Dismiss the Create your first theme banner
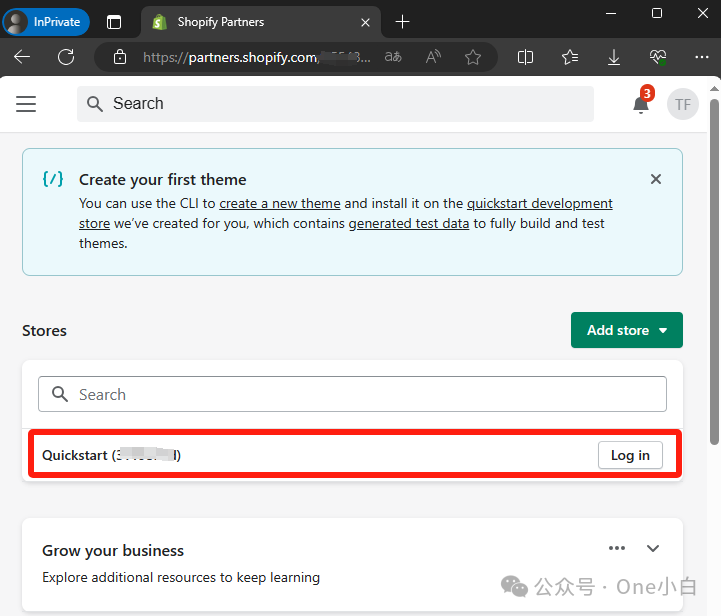 pyautogui.click(x=656, y=179)
